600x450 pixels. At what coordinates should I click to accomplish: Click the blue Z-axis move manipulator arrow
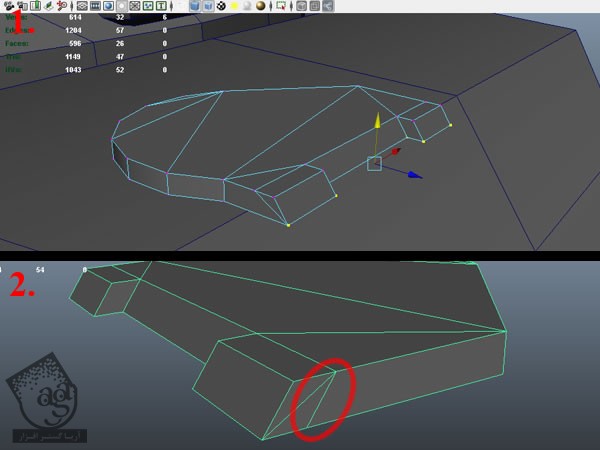coord(414,175)
